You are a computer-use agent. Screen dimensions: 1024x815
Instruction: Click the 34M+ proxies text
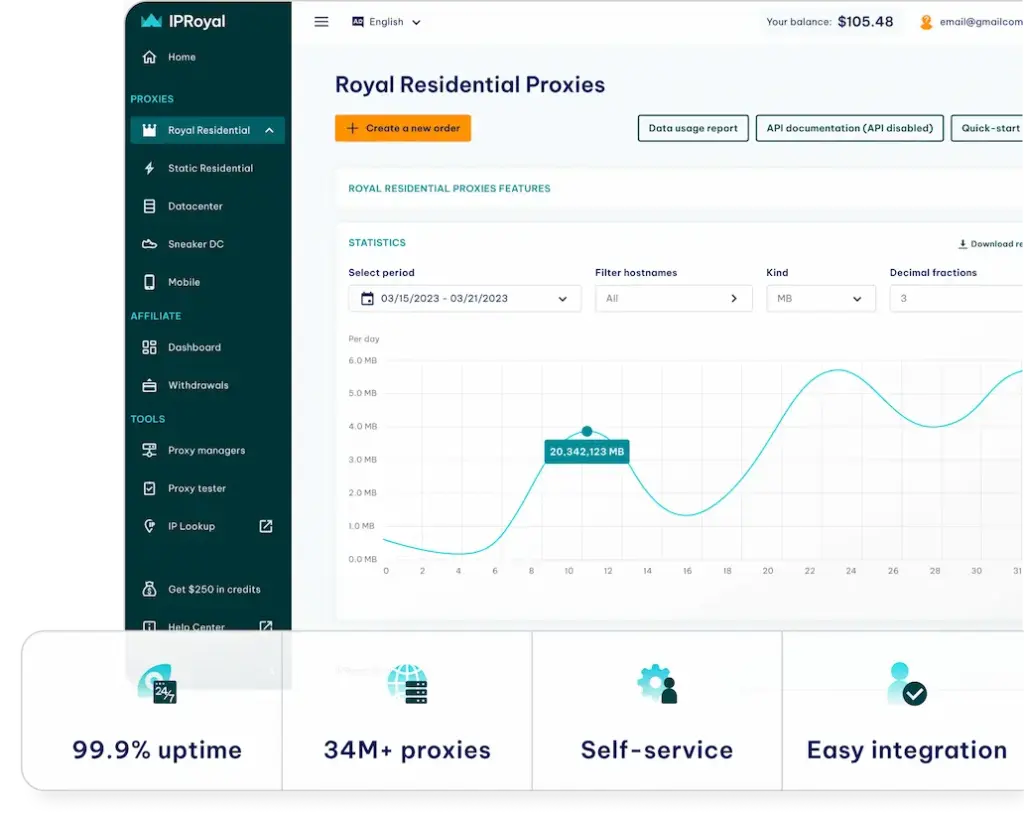(x=407, y=750)
